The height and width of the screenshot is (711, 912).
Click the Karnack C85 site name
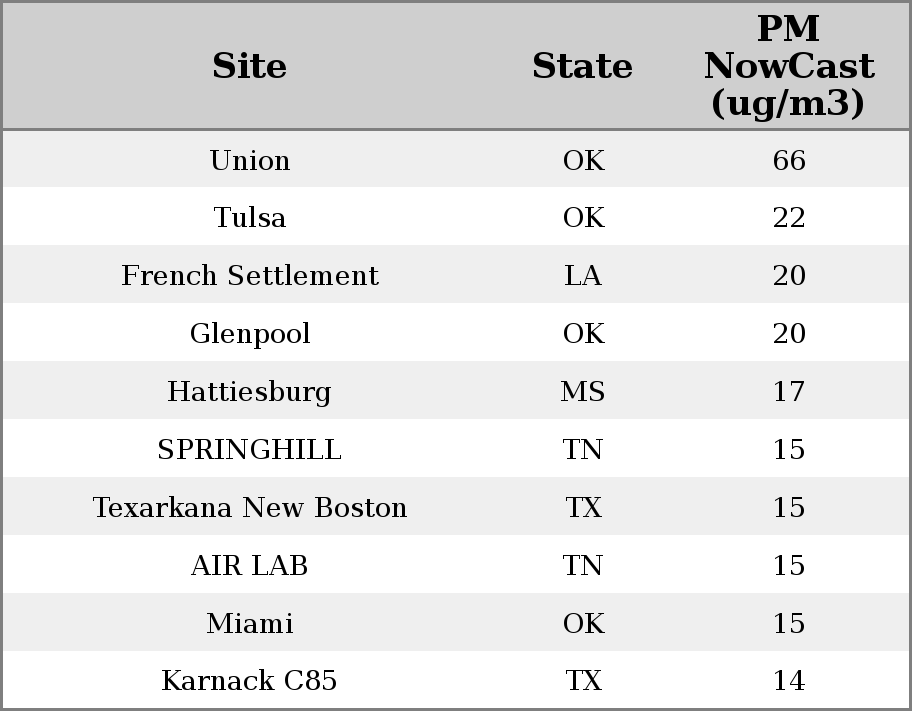pos(250,681)
